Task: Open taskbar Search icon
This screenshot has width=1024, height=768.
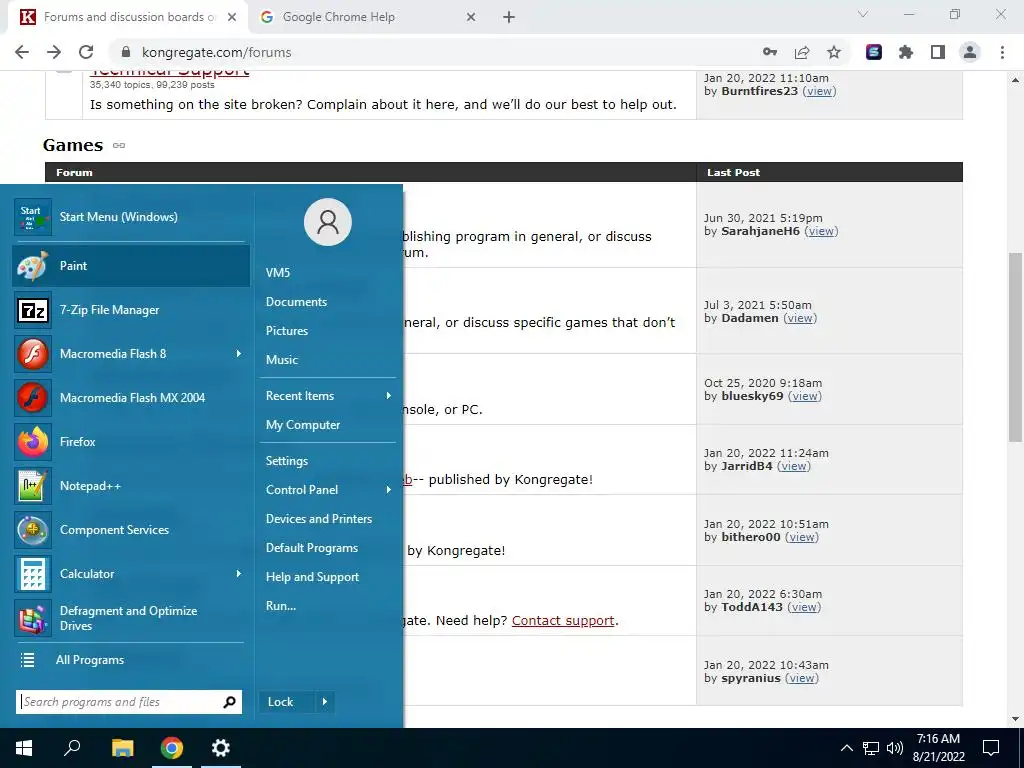Action: click(x=72, y=748)
